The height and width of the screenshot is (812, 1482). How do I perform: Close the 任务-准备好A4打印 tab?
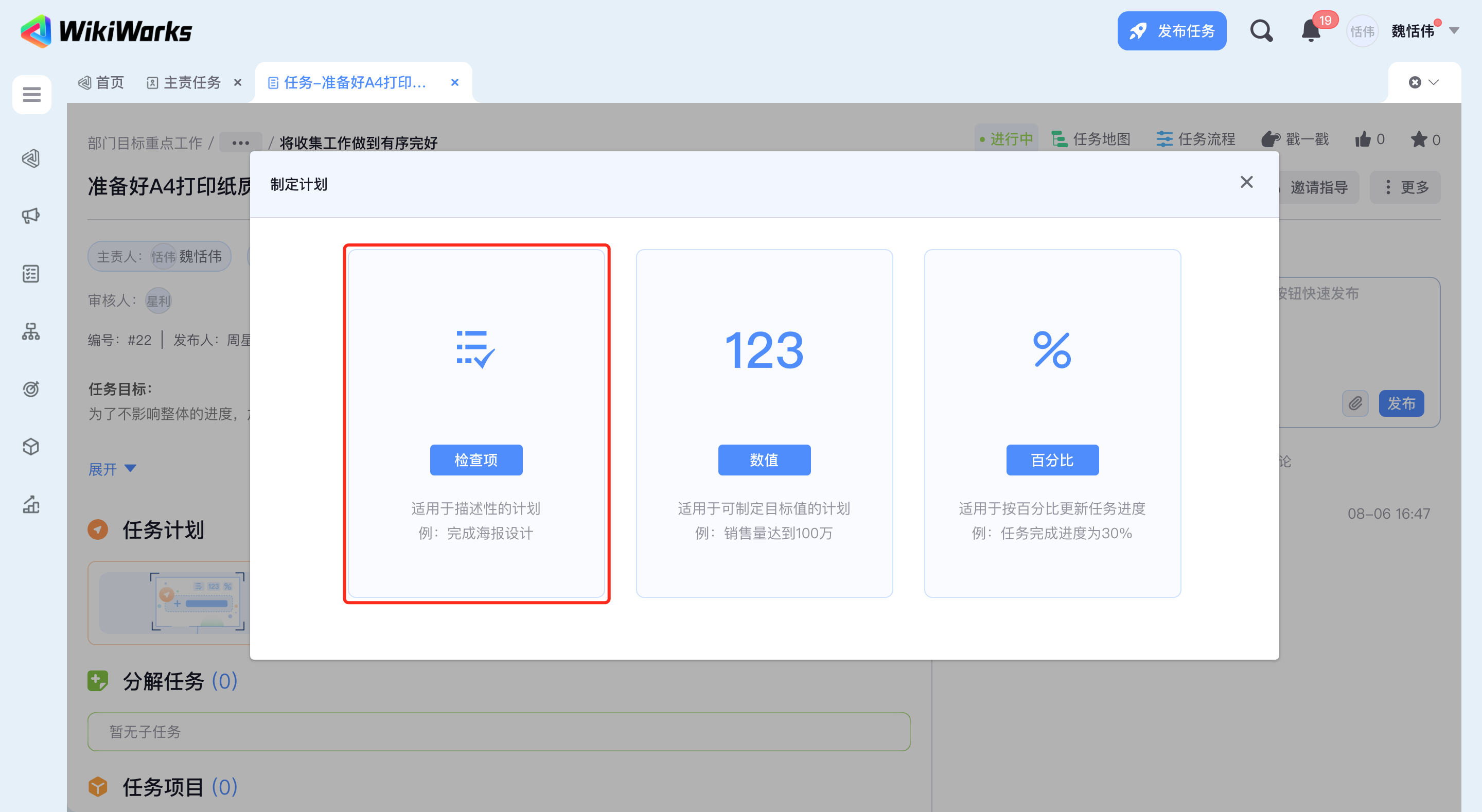pyautogui.click(x=454, y=82)
